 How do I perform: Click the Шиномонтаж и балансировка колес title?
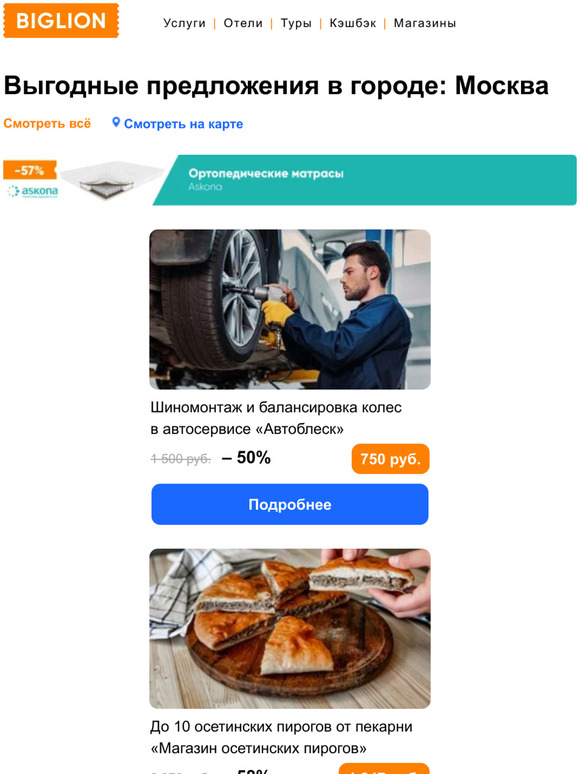tap(275, 418)
